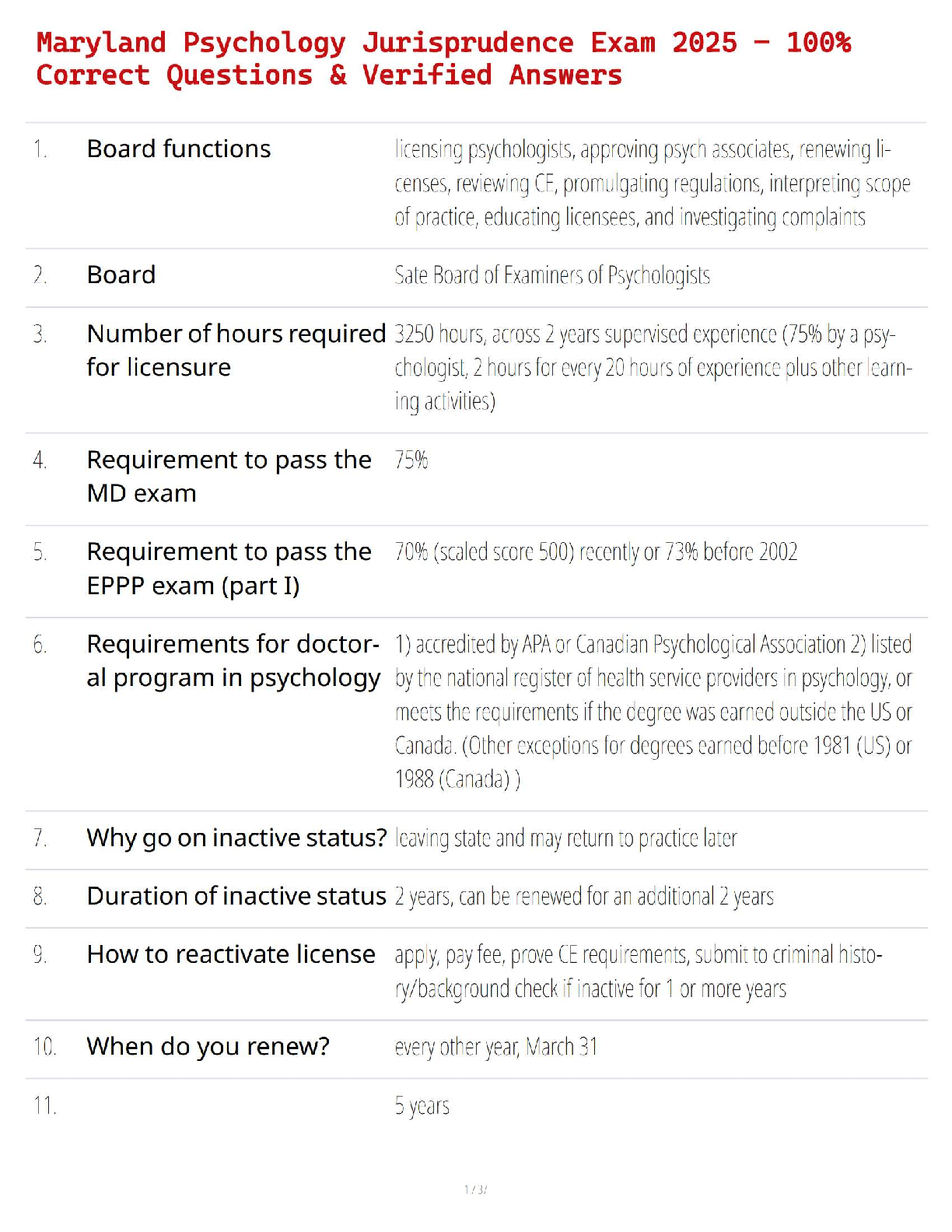Select "Requirements for doctoral program in psychology"

coord(233,660)
